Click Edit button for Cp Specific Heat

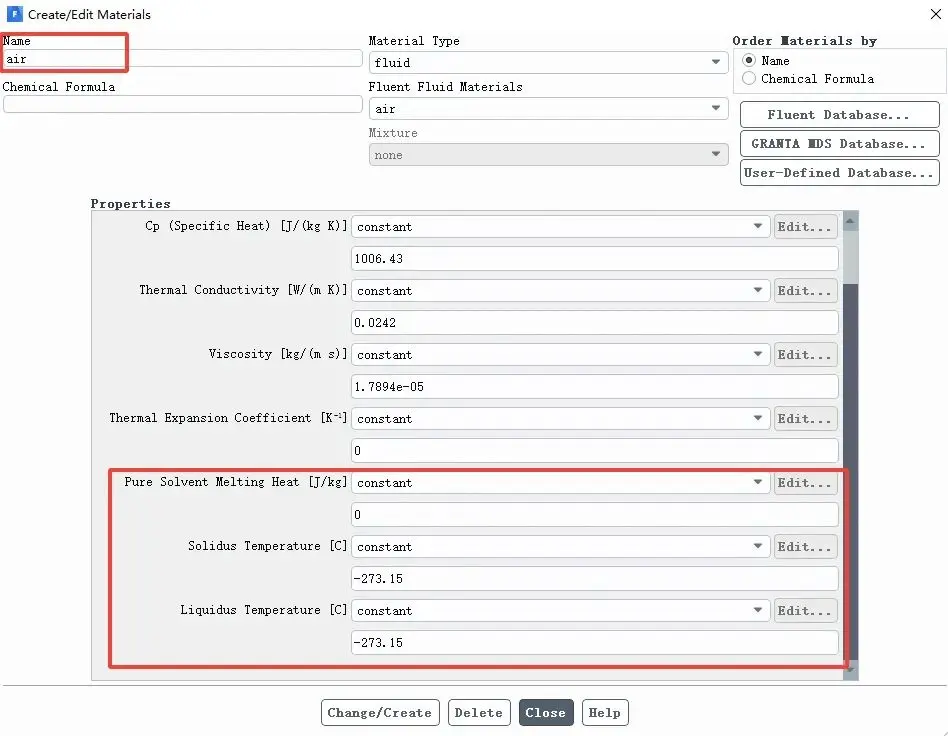(805, 227)
